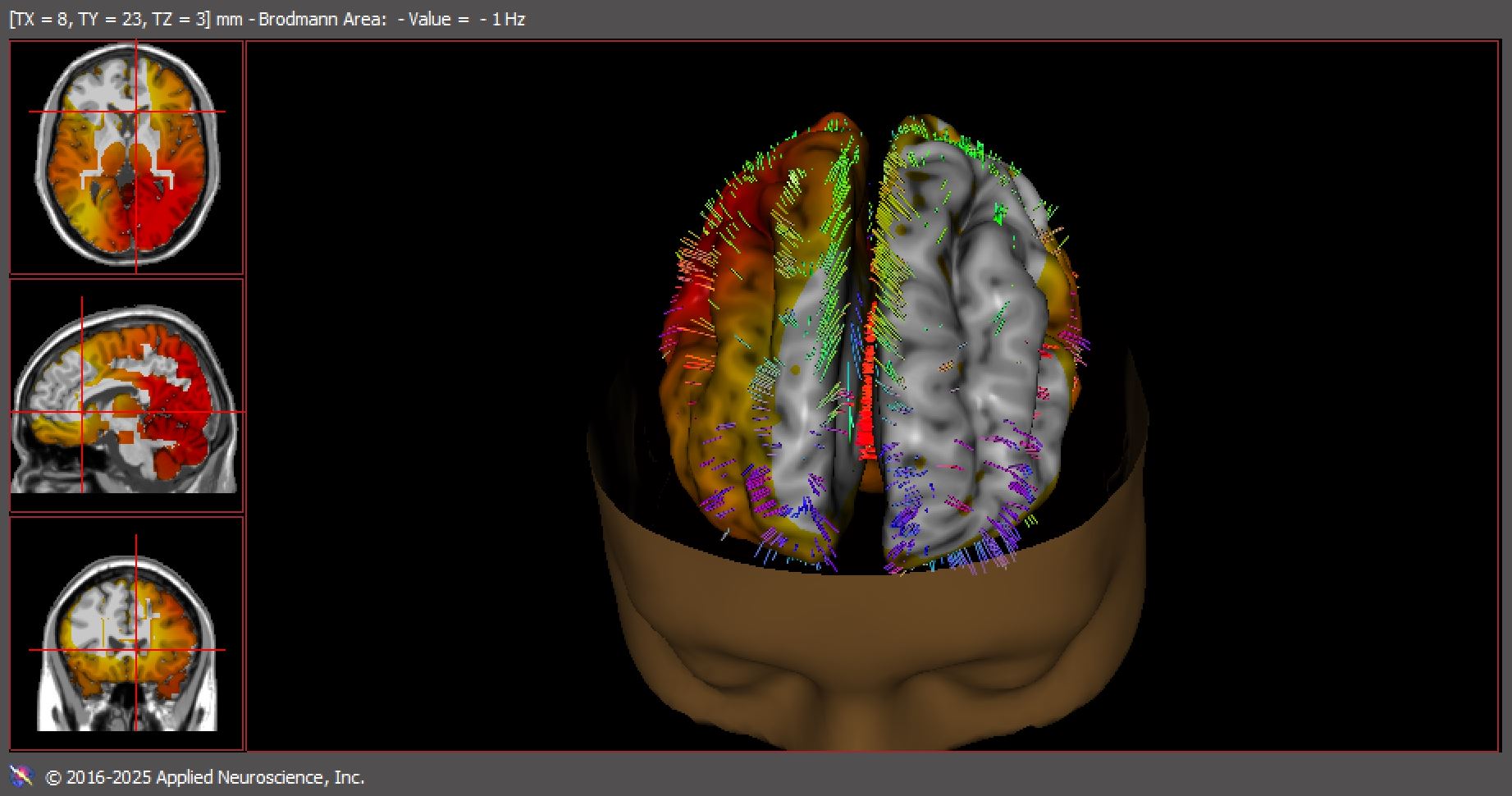Click the application icon in the status bar

[x=21, y=776]
